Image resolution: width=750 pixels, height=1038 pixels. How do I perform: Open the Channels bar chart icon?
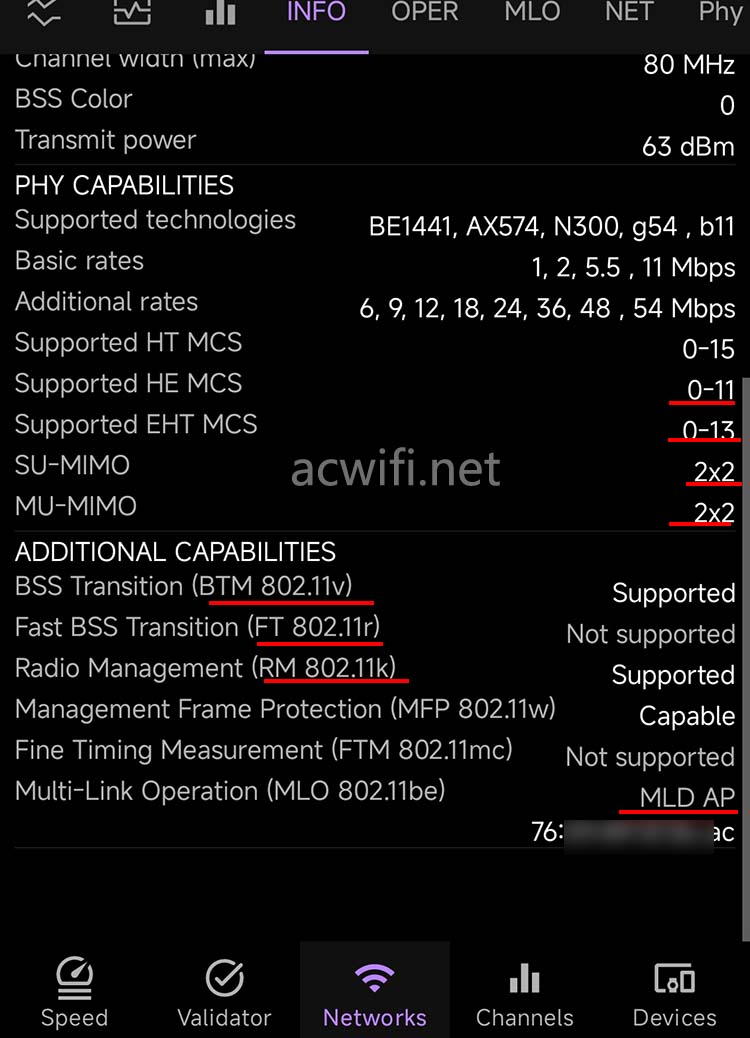pyautogui.click(x=525, y=978)
